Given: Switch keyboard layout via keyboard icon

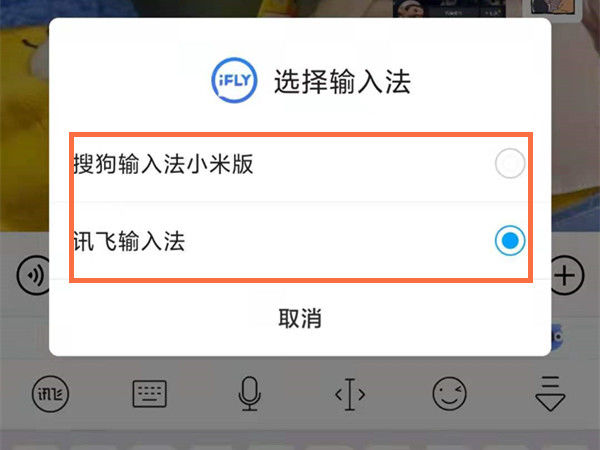Looking at the screenshot, I should click(150, 394).
